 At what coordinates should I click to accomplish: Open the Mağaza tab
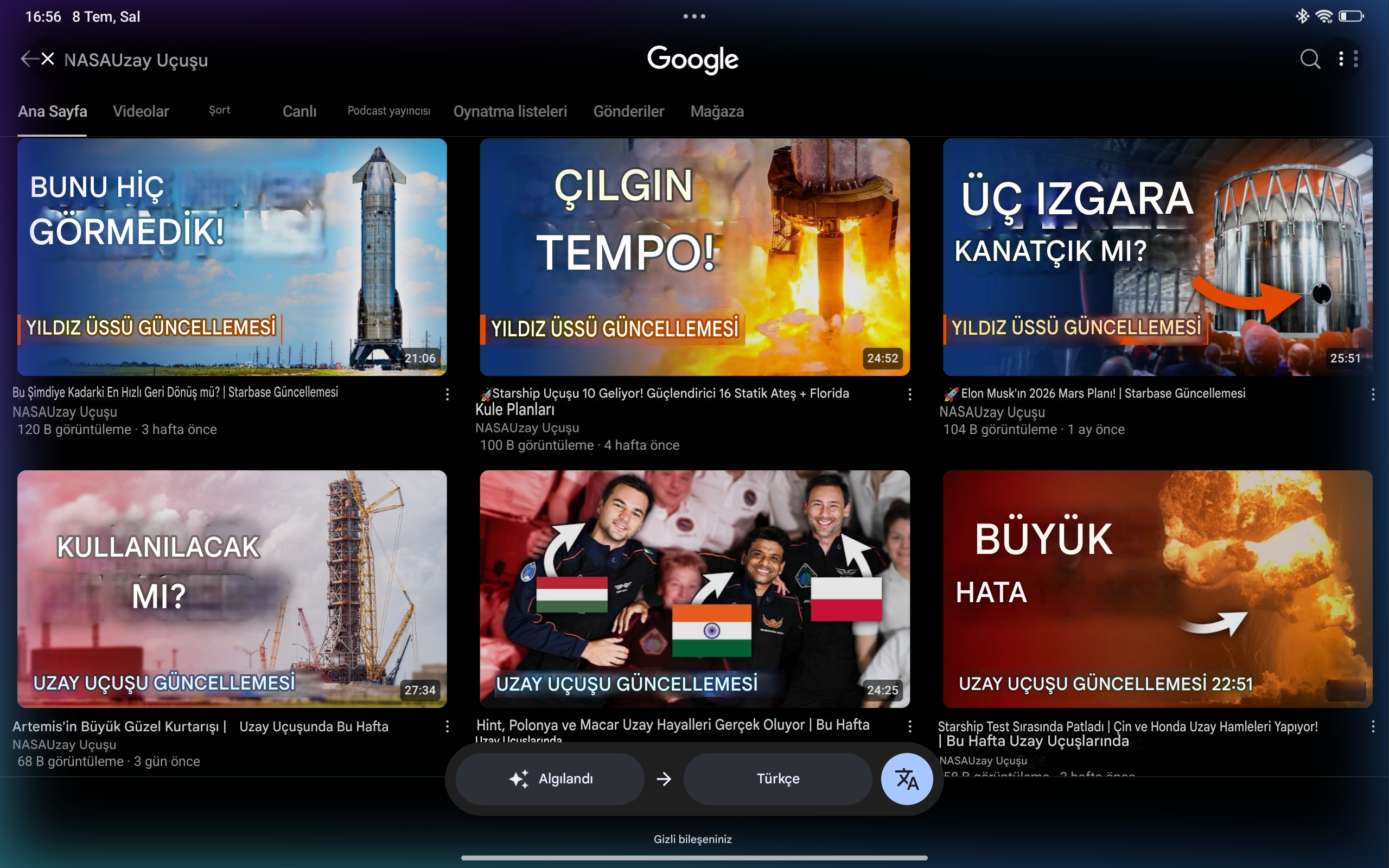pyautogui.click(x=717, y=111)
